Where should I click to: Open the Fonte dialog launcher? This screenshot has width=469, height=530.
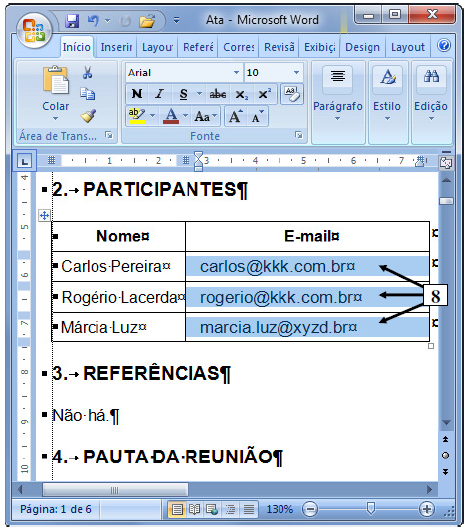(x=298, y=135)
